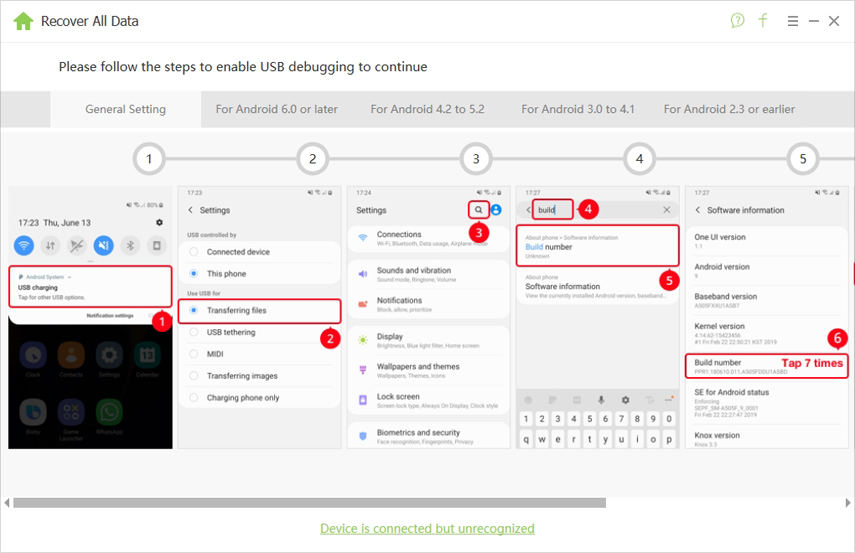The width and height of the screenshot is (855, 553).
Task: Click the 'Sounds and vibration' row
Action: click(429, 274)
